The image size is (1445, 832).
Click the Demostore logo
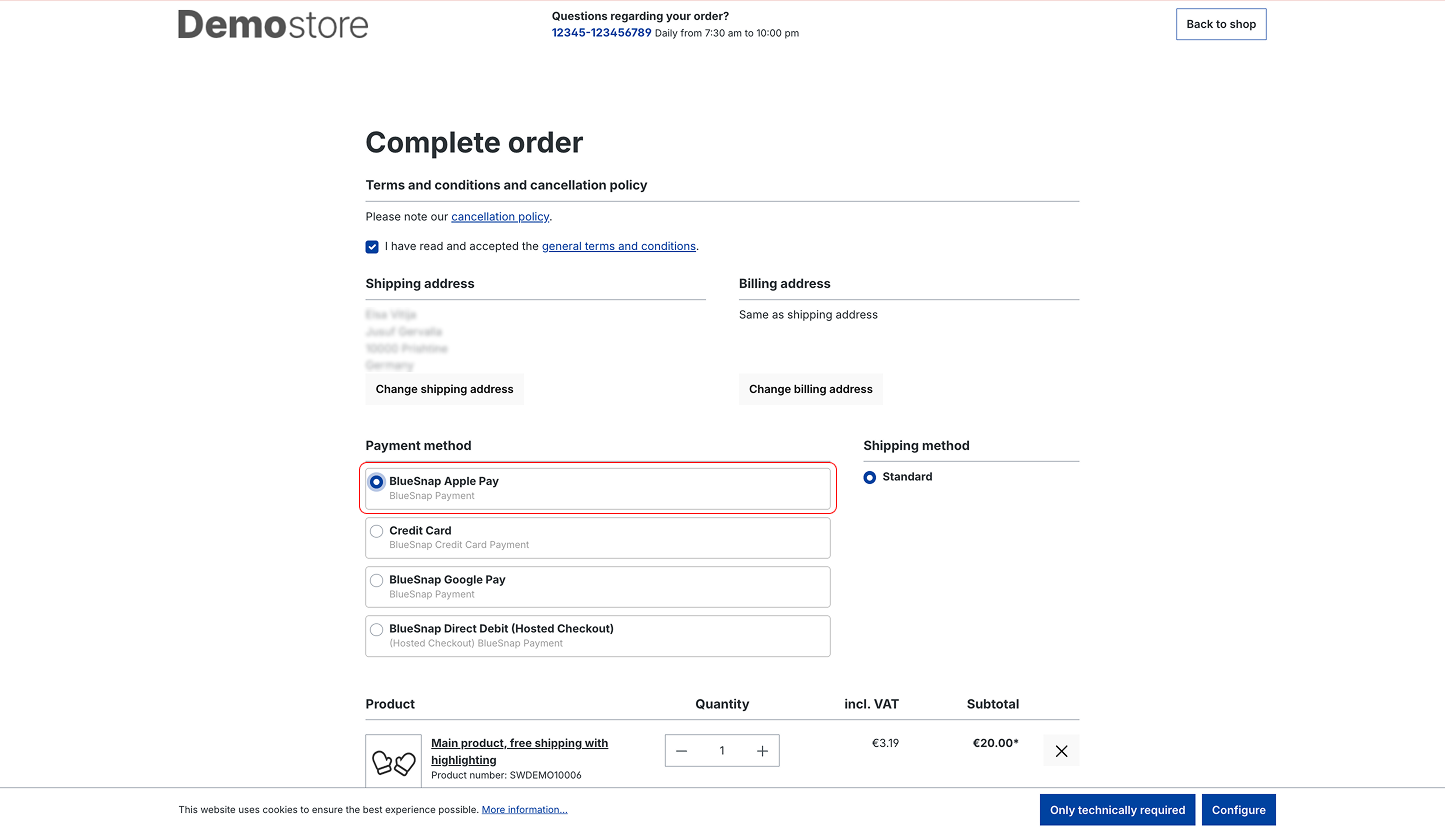tap(273, 25)
